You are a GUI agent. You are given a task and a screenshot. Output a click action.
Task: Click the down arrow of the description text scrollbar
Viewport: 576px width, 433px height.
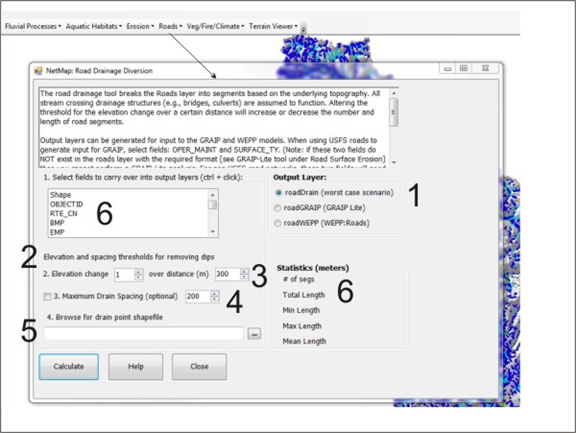[394, 162]
